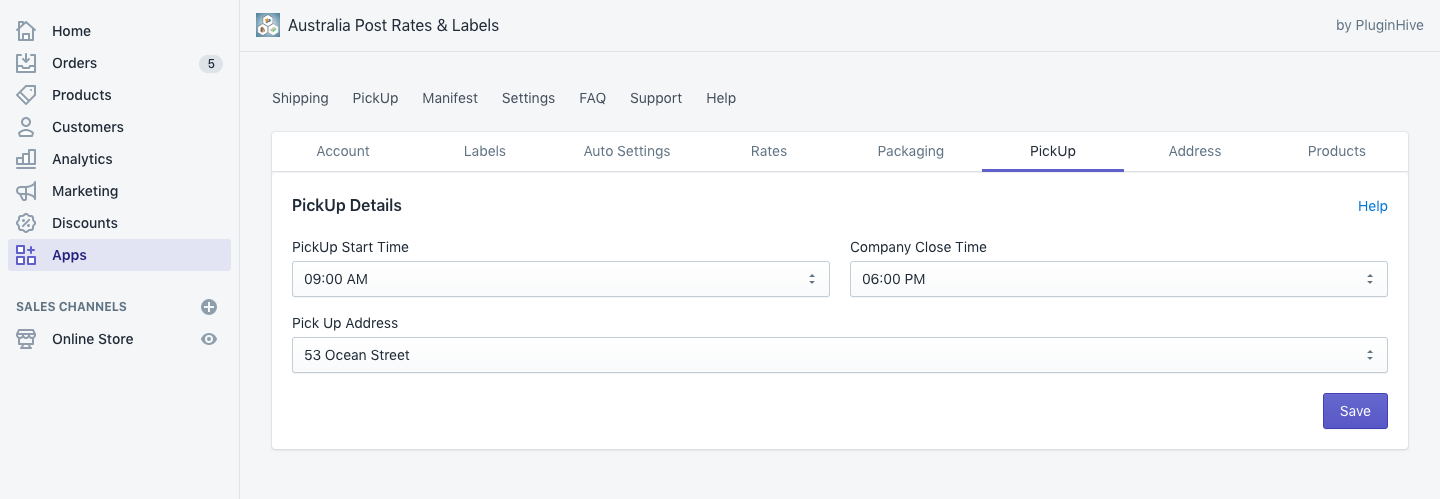Switch to the Packaging tab
Image resolution: width=1440 pixels, height=499 pixels.
click(911, 151)
